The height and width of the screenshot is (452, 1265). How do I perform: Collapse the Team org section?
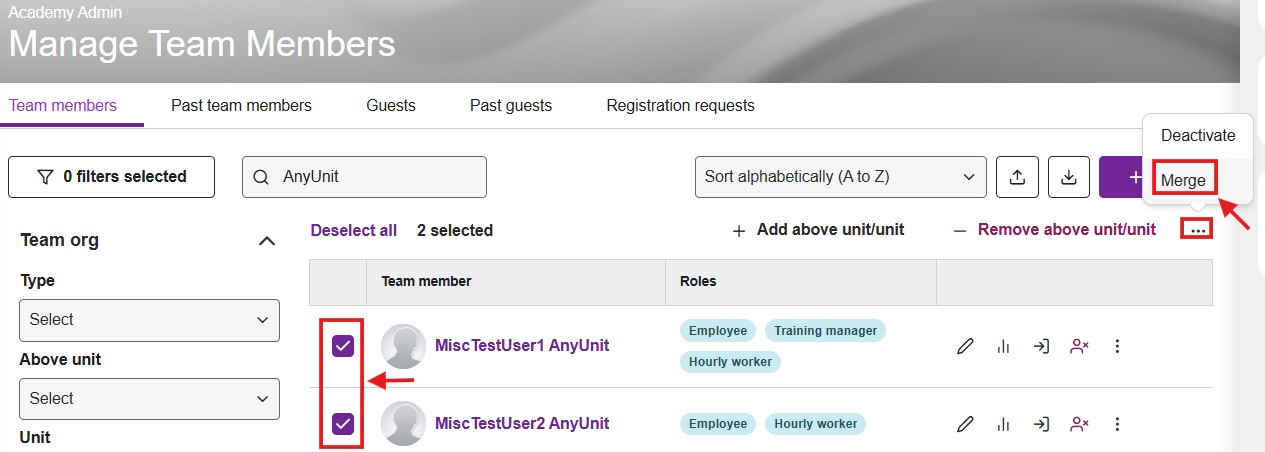[267, 240]
